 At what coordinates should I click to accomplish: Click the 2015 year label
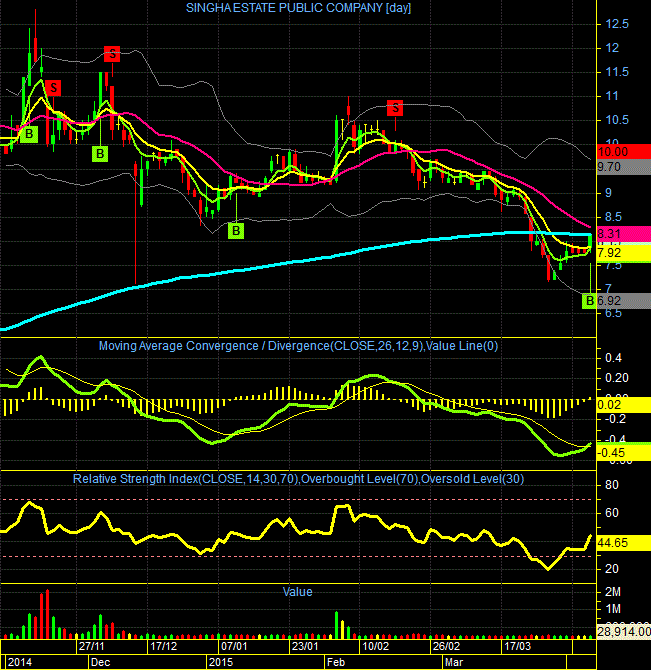[221, 662]
